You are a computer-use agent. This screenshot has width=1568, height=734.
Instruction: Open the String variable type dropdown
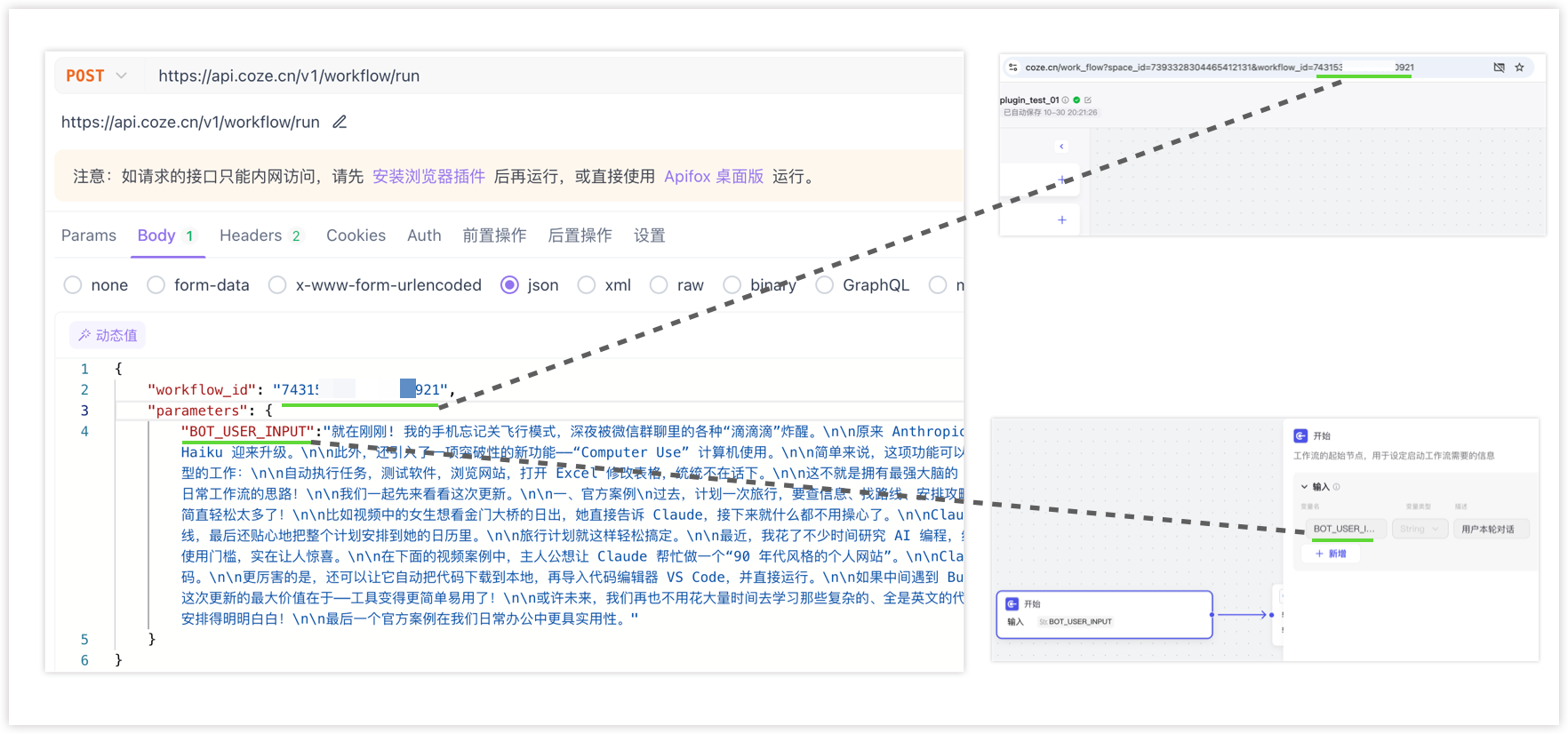[1420, 529]
